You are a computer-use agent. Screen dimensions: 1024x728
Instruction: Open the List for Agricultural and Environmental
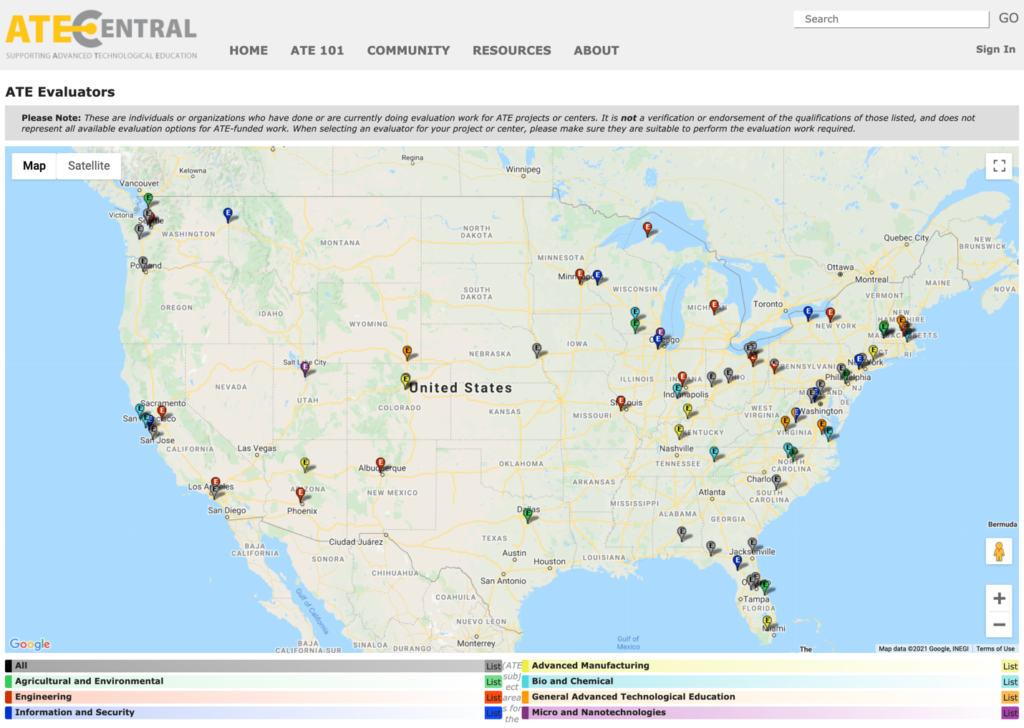pyautogui.click(x=493, y=682)
